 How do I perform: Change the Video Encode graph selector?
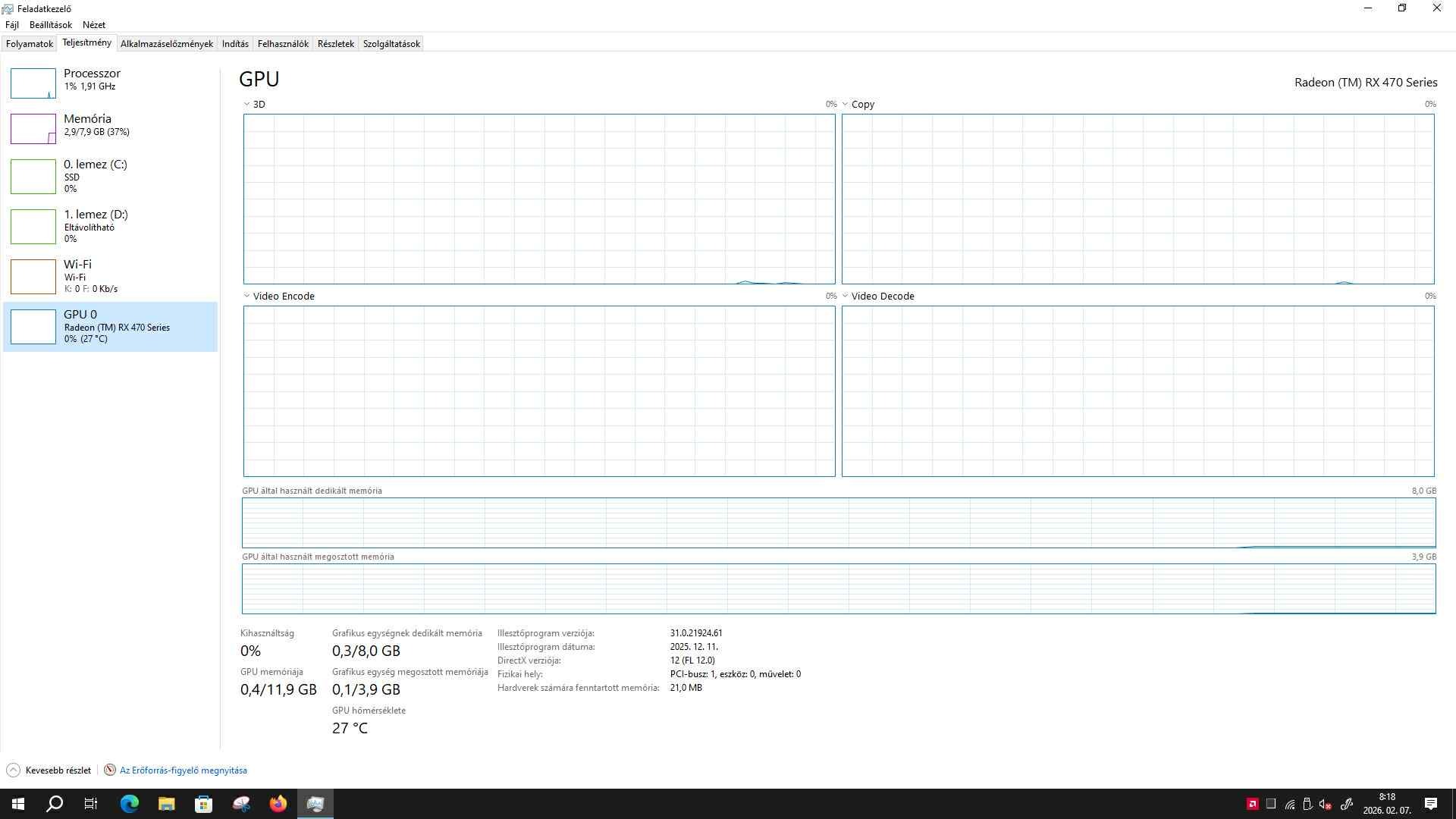247,296
